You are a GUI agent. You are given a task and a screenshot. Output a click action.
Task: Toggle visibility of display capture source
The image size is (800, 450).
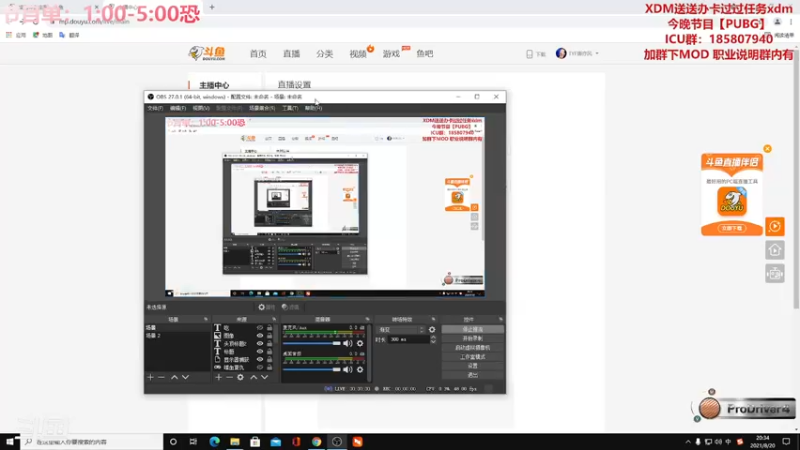pyautogui.click(x=260, y=360)
